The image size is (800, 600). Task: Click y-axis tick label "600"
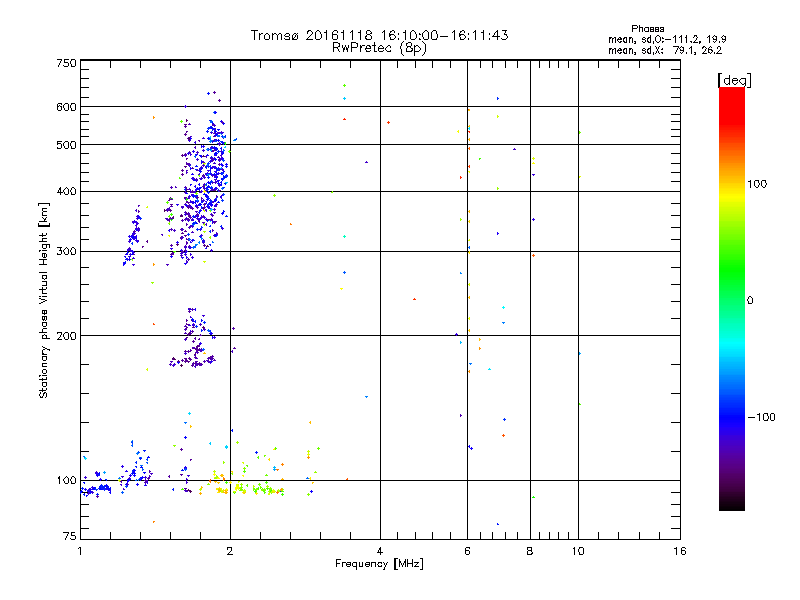[x=66, y=107]
